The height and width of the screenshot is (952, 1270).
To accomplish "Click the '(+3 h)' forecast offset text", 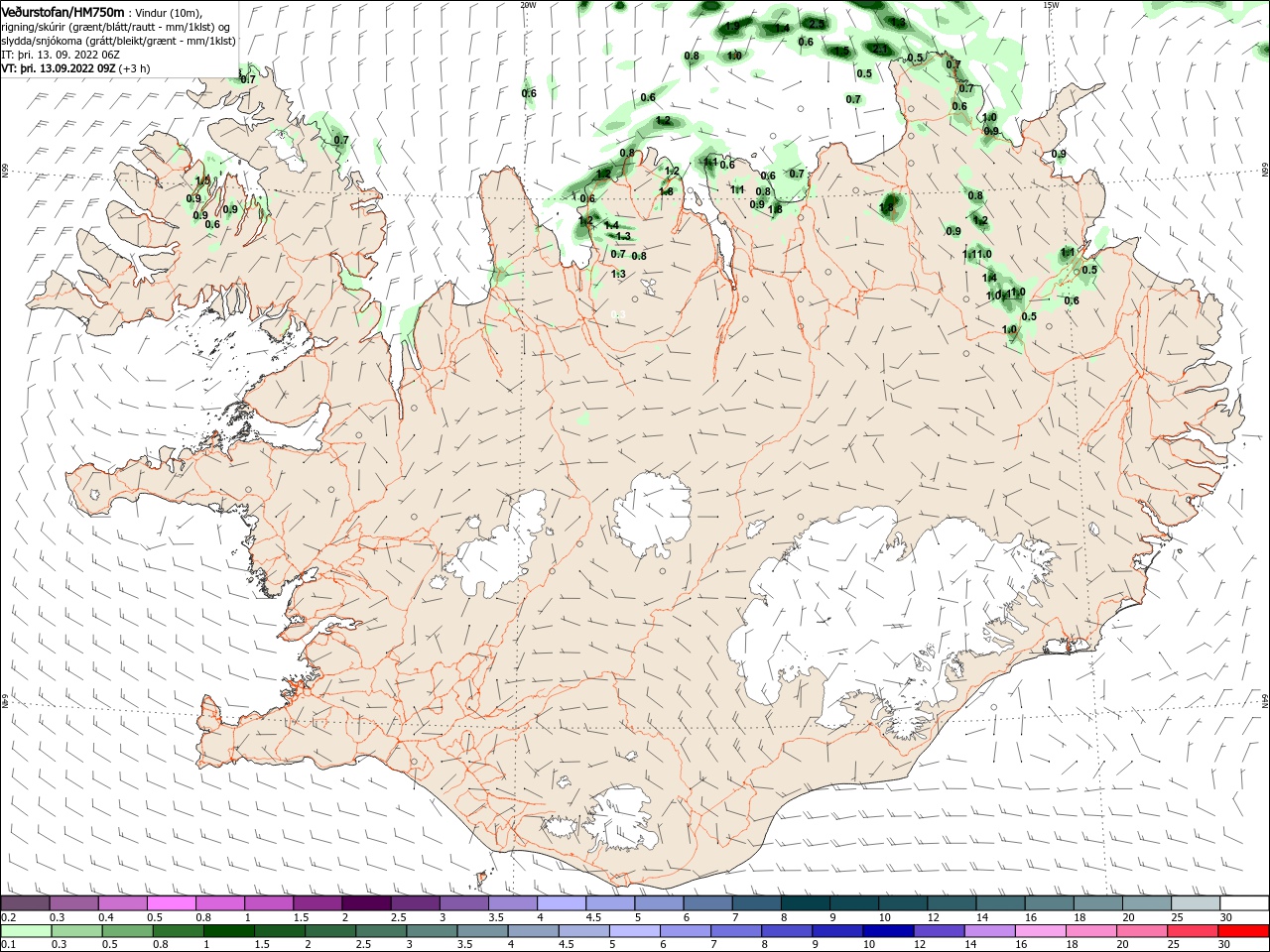I will pyautogui.click(x=135, y=68).
